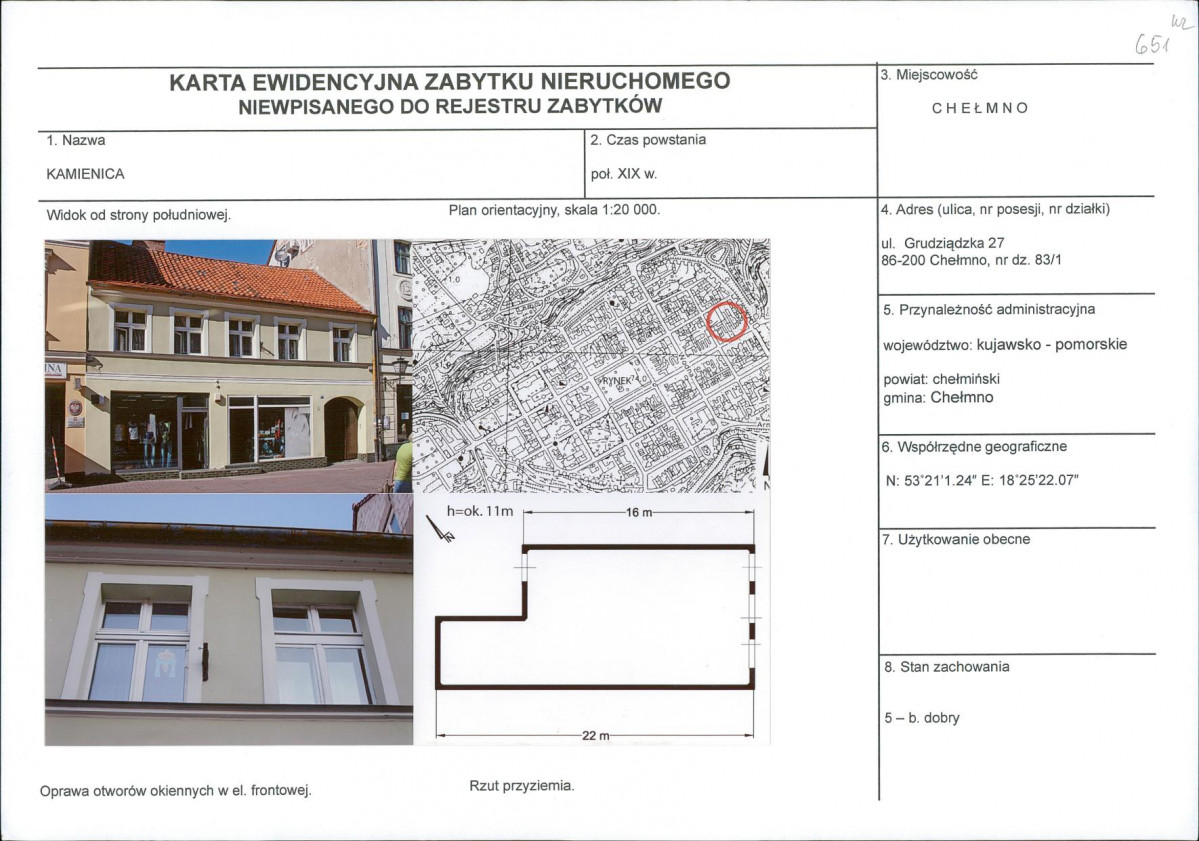Screen dimensions: 1199x841
Task: Select the '8. Stan zachowania' label
Action: click(x=947, y=667)
